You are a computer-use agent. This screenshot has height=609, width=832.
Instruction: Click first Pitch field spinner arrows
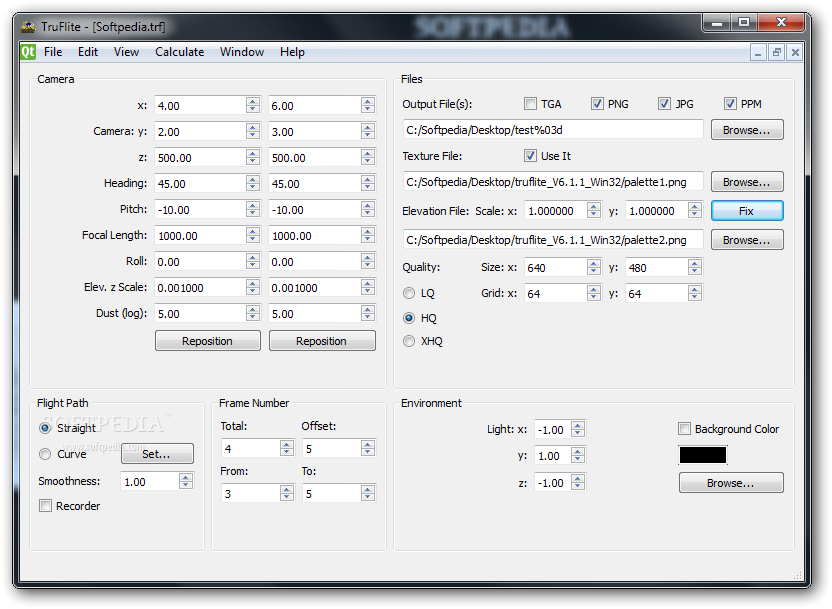click(253, 209)
